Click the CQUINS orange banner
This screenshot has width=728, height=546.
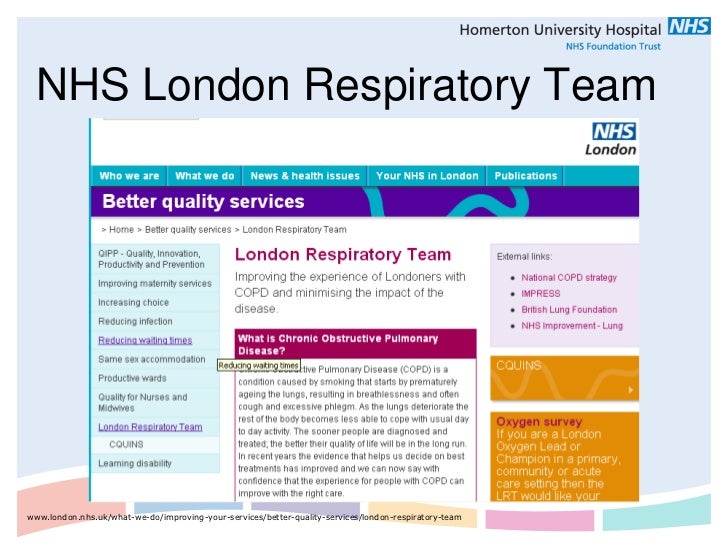pyautogui.click(x=565, y=378)
